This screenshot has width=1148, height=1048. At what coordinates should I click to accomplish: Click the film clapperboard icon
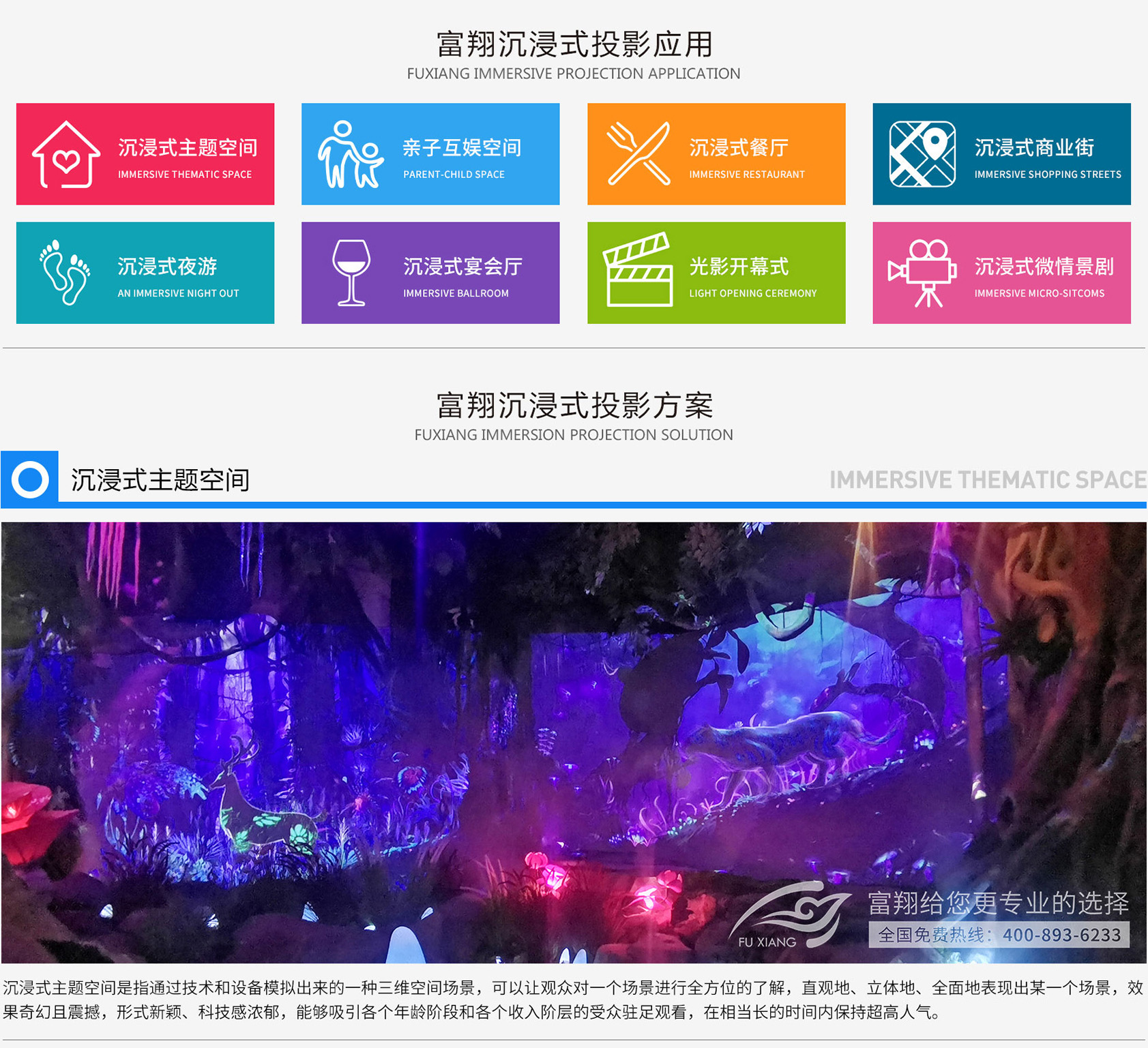[638, 271]
